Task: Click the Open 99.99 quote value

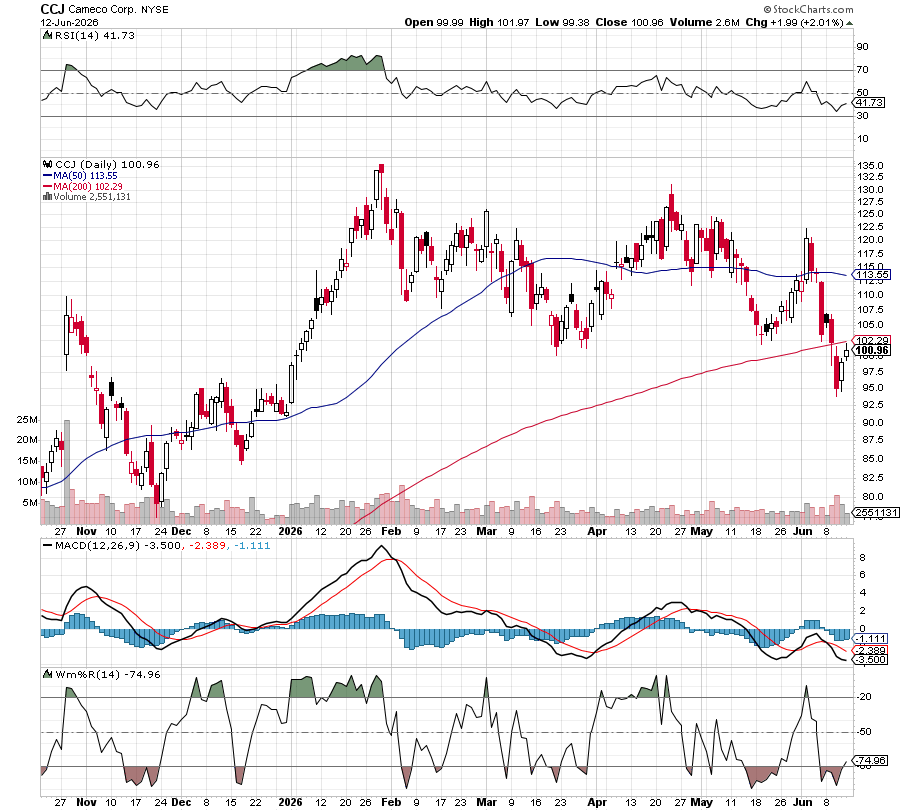Action: [434, 22]
